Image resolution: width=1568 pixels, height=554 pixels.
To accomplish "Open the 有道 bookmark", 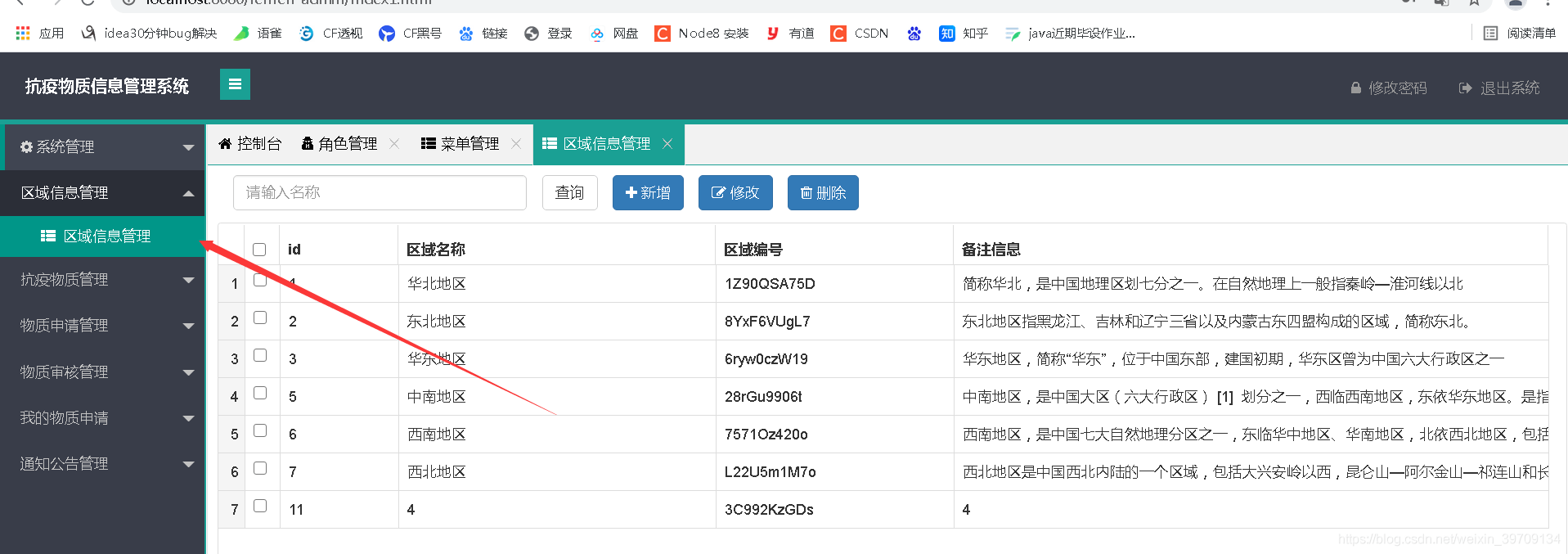I will tap(790, 34).
